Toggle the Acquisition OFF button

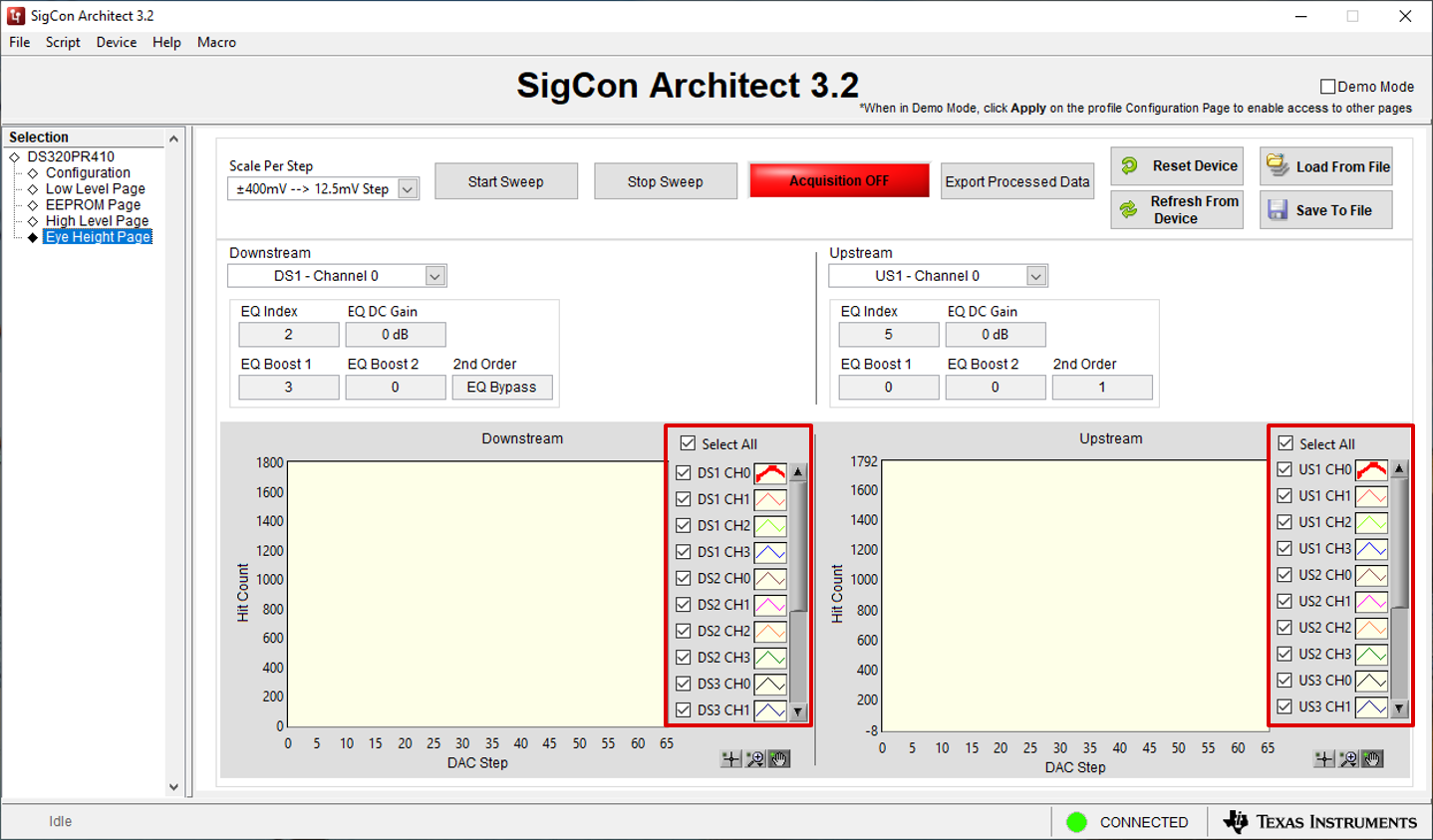pyautogui.click(x=839, y=180)
